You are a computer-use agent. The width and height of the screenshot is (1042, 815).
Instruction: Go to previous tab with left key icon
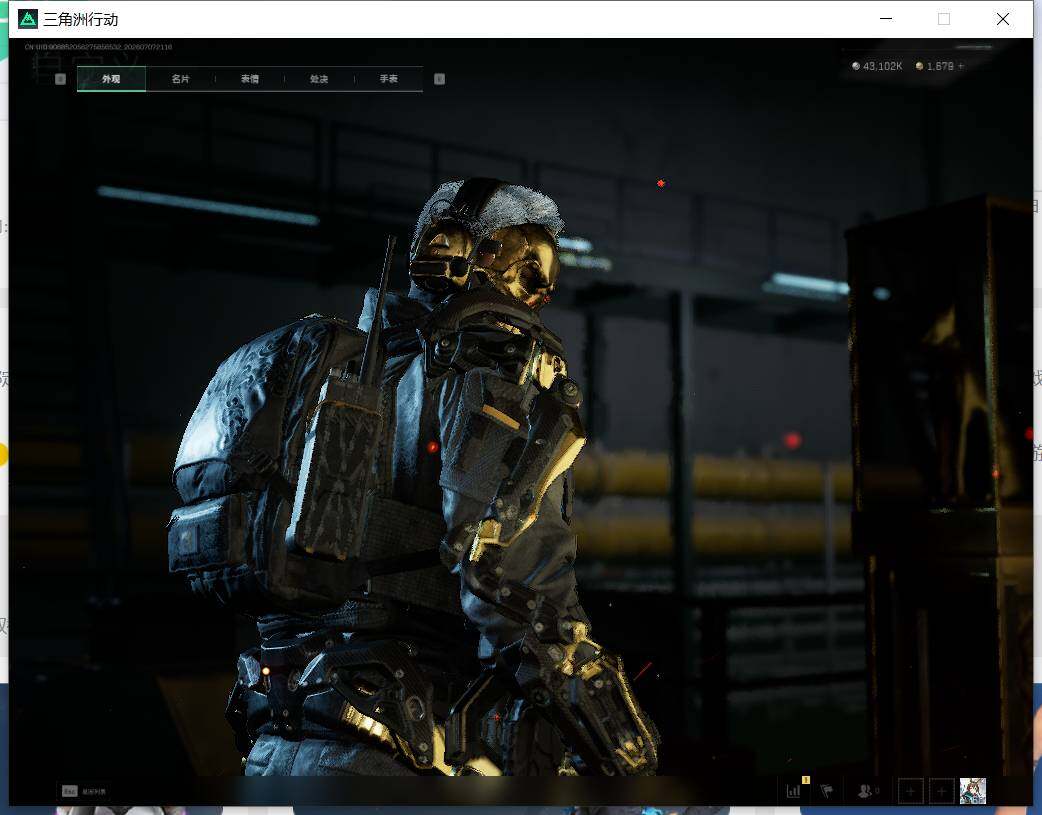tap(60, 79)
